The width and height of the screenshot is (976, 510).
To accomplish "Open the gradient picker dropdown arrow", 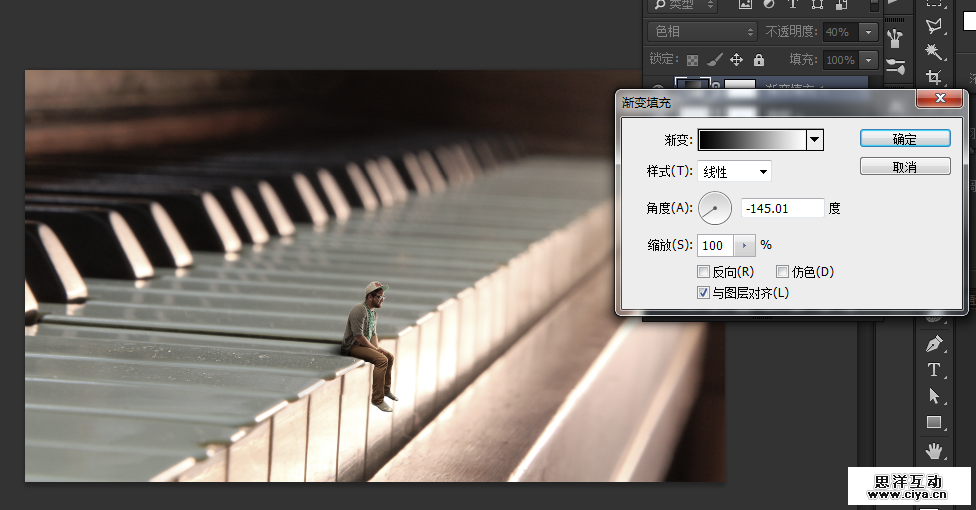I will [815, 140].
